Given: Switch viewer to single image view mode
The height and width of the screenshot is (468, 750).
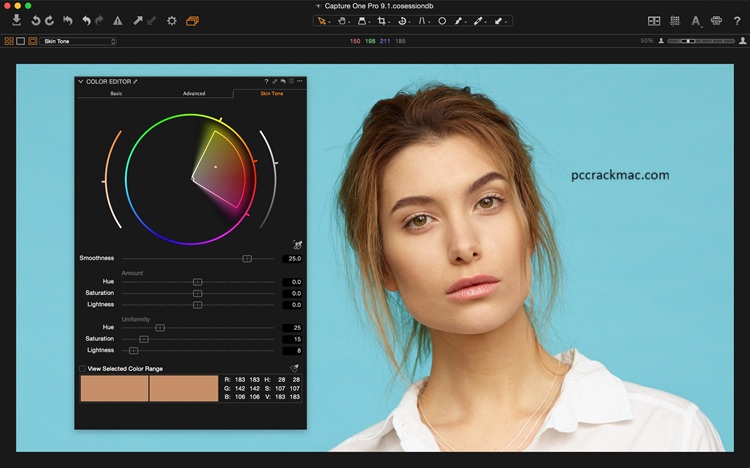Looking at the screenshot, I should 21,41.
